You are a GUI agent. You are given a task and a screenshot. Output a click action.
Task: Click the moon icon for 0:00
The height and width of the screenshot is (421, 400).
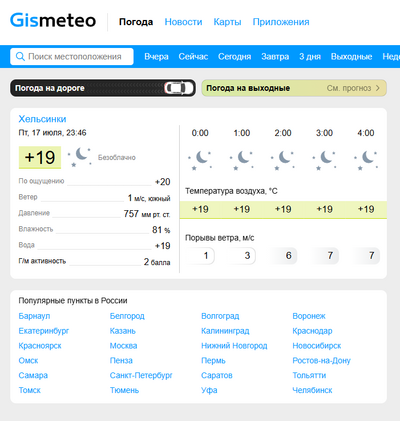[x=200, y=160]
